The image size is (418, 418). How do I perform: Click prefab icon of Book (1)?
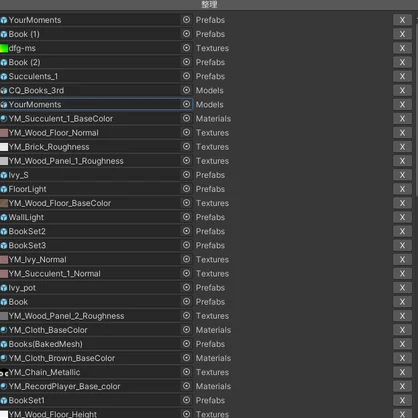4,34
